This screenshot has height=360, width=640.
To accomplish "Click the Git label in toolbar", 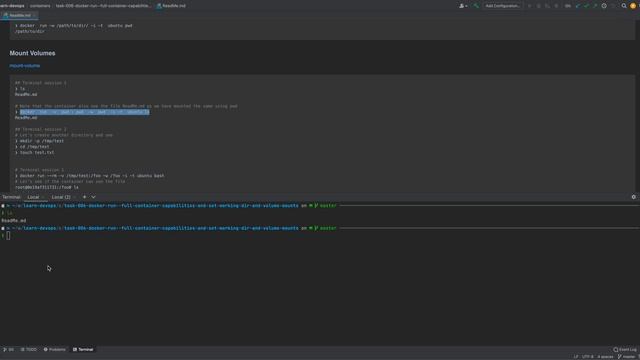I will click(x=567, y=6).
